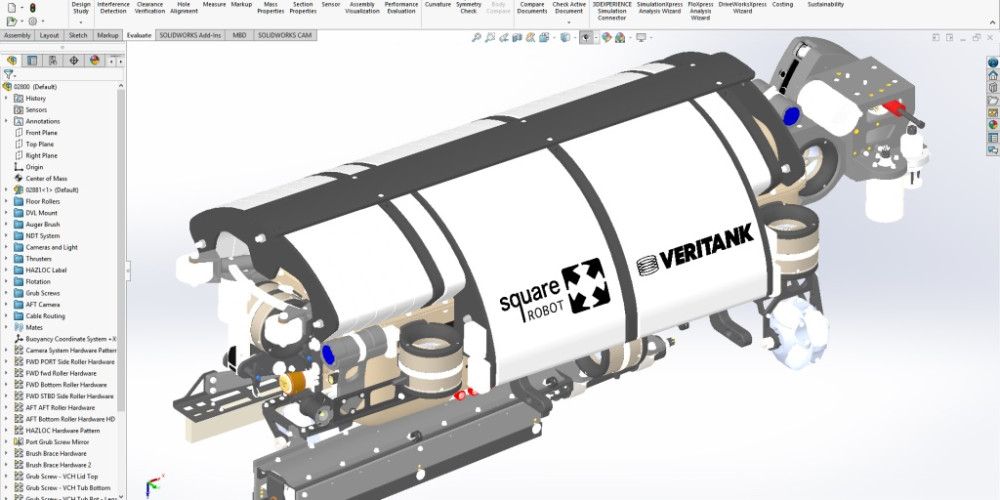Image resolution: width=1000 pixels, height=500 pixels.
Task: Run Performance Evaluation
Action: click(401, 8)
